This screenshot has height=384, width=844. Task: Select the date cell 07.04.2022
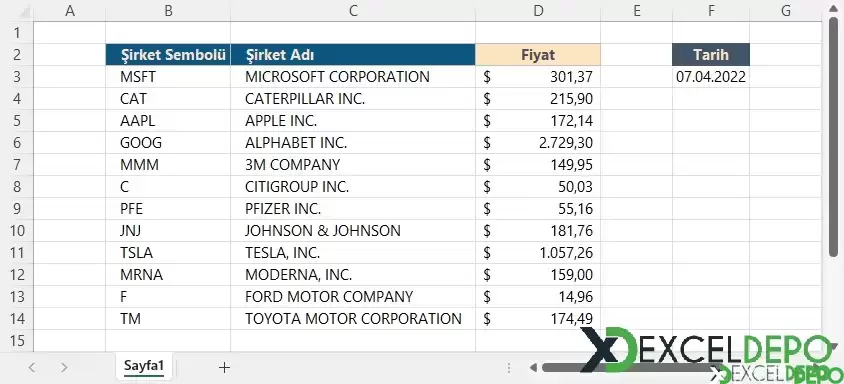(711, 76)
